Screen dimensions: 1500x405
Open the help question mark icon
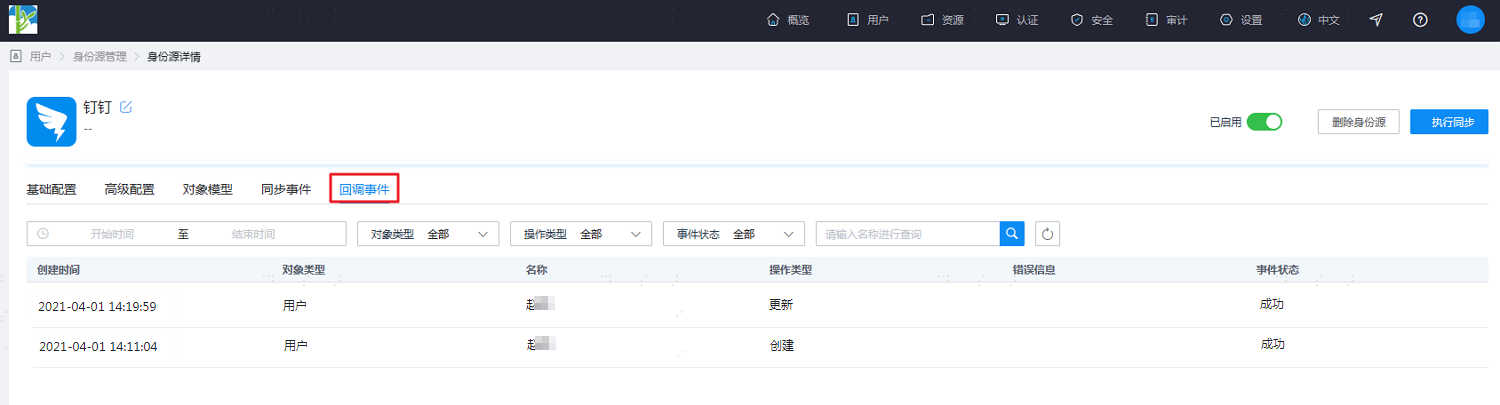point(1420,20)
